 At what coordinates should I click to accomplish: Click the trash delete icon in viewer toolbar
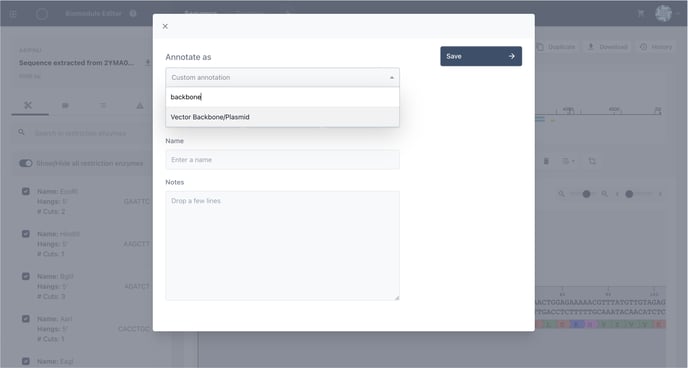546,161
